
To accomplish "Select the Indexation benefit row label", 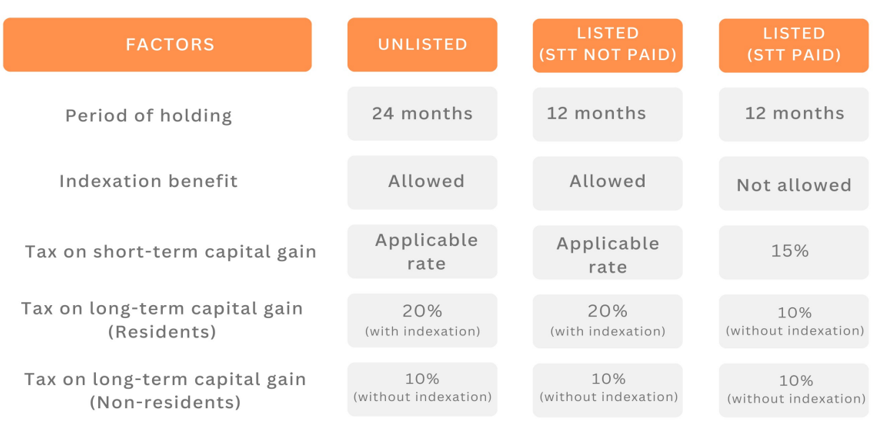I will (148, 182).
